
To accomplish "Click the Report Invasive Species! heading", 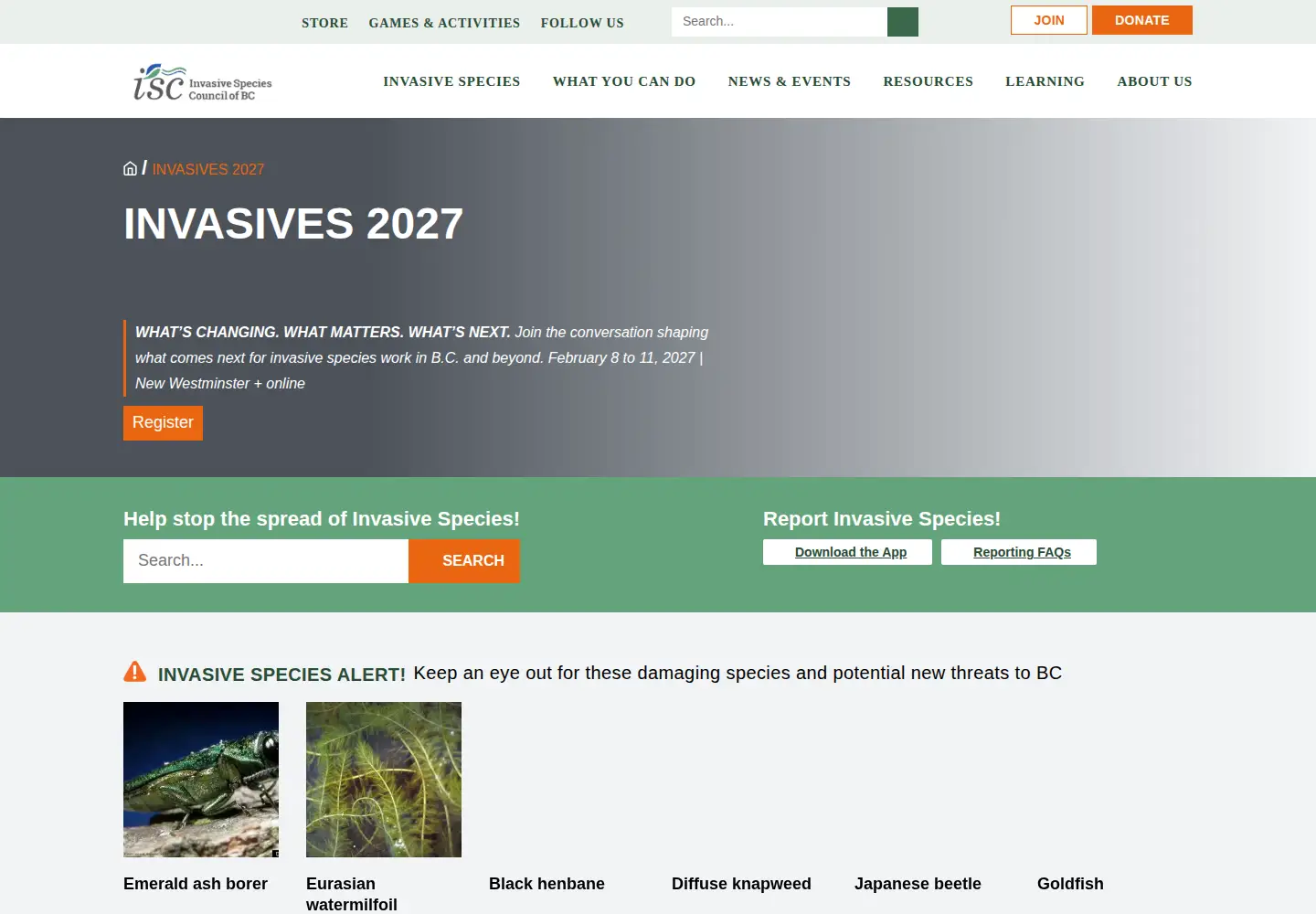I will tap(882, 519).
